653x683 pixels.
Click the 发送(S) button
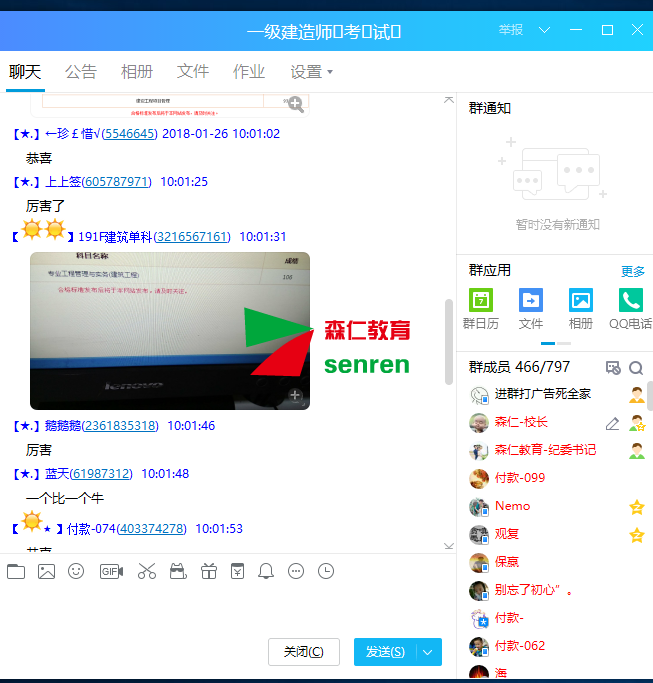[x=385, y=652]
